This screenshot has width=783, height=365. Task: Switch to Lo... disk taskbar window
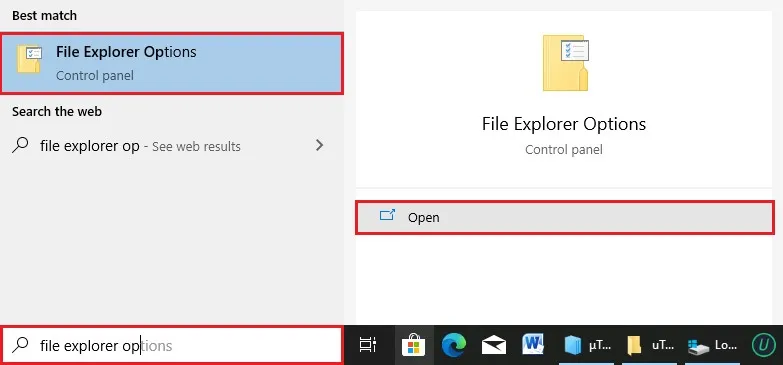[712, 345]
